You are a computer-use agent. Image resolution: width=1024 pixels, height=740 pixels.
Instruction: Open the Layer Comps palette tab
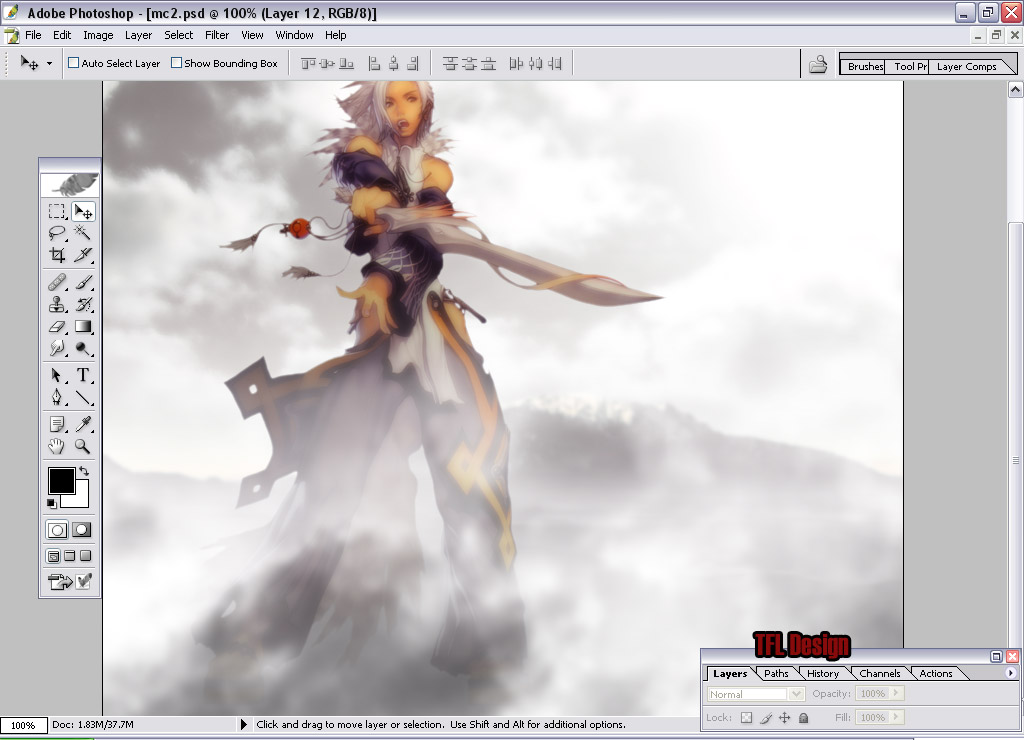pos(967,66)
